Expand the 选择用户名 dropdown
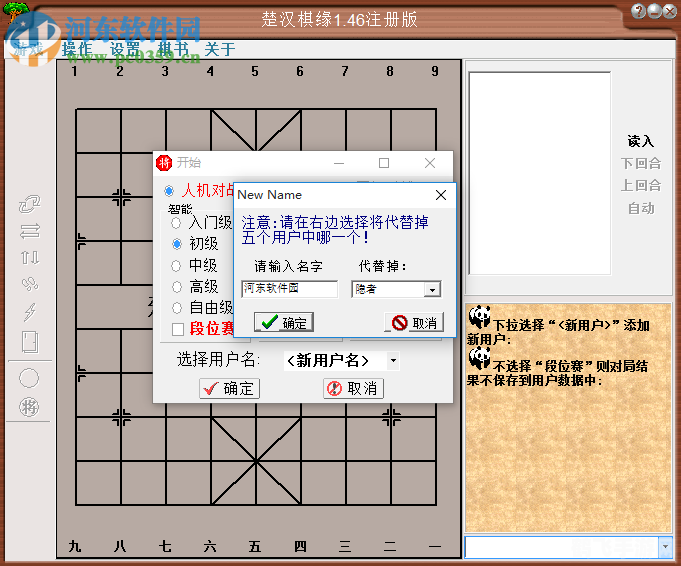The image size is (681, 566). (x=393, y=361)
